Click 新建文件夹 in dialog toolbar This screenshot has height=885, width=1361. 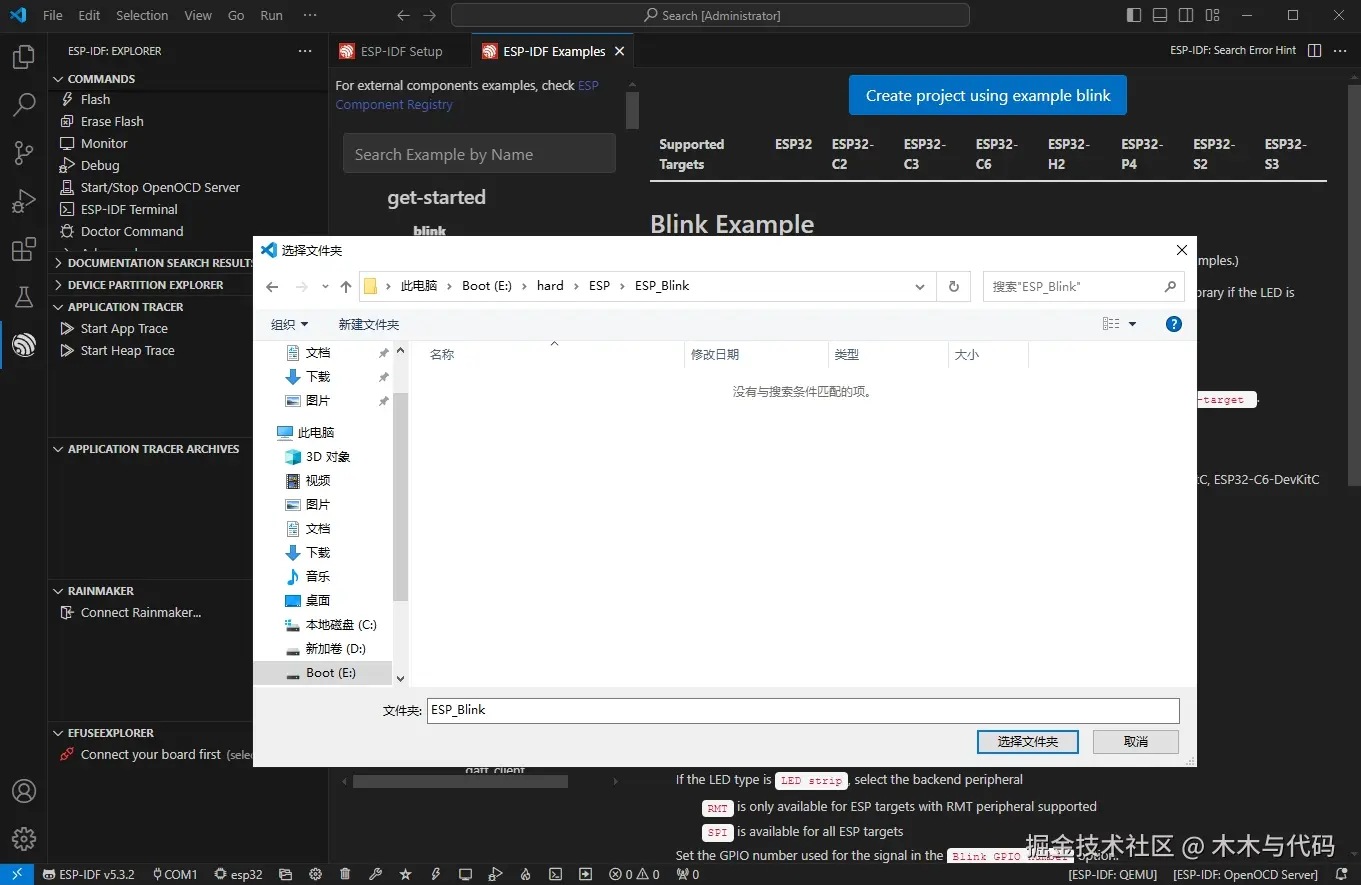click(369, 324)
